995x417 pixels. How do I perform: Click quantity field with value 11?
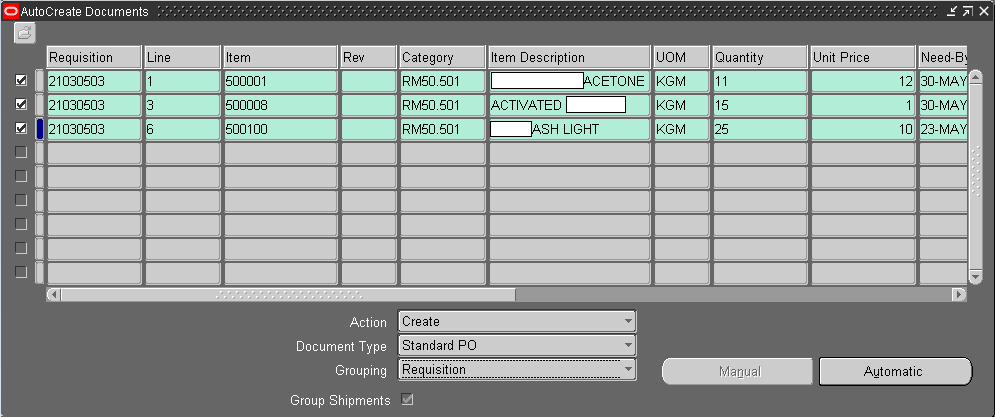[x=760, y=81]
